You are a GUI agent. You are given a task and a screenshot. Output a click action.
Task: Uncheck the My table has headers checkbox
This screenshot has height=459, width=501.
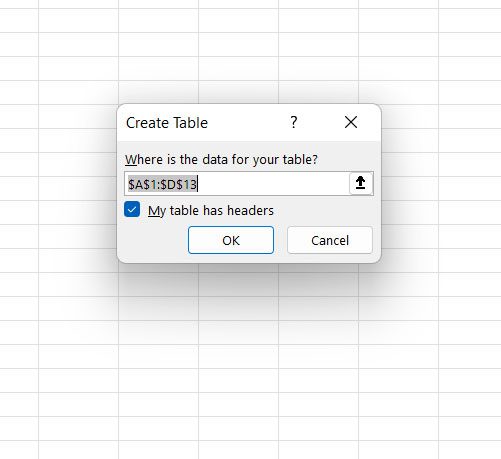[132, 209]
